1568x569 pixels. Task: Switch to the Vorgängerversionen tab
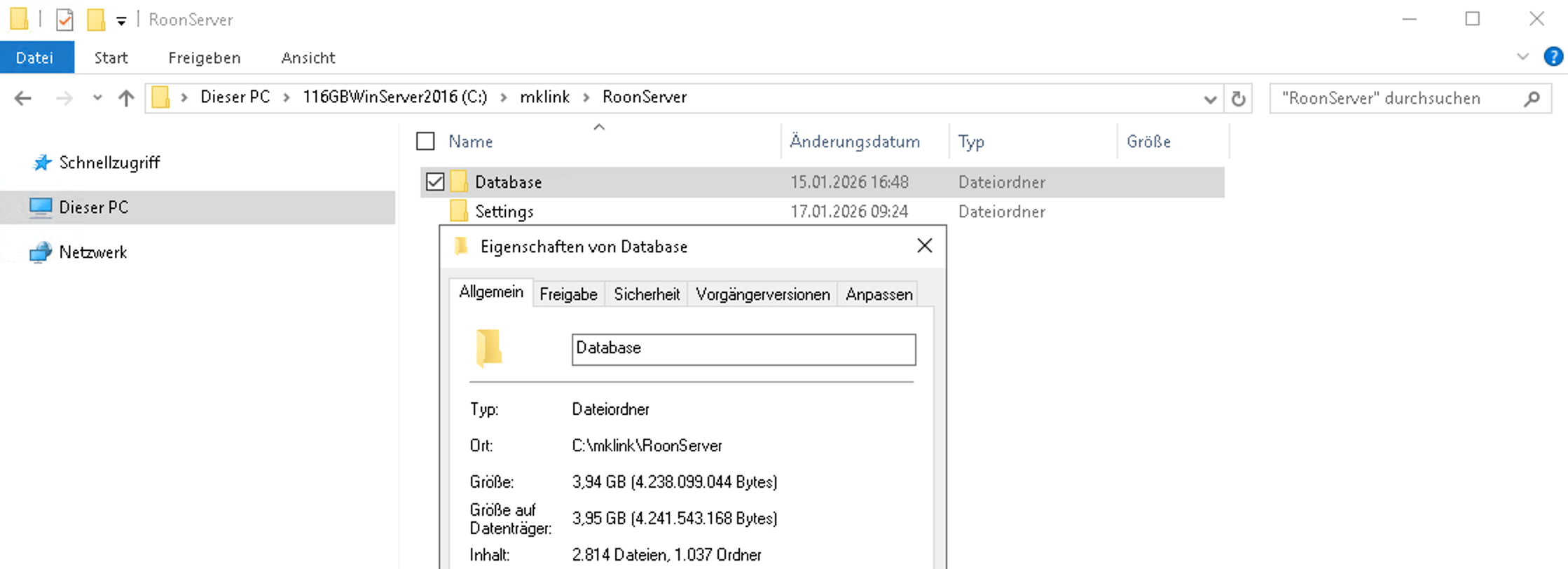pos(763,294)
